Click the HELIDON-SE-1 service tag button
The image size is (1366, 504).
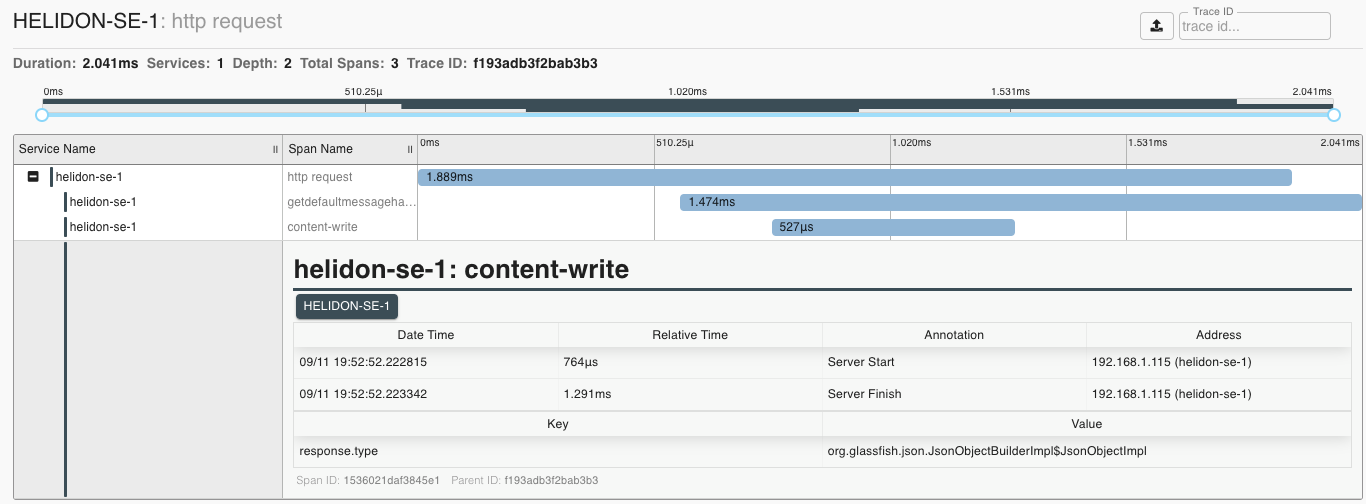click(346, 306)
